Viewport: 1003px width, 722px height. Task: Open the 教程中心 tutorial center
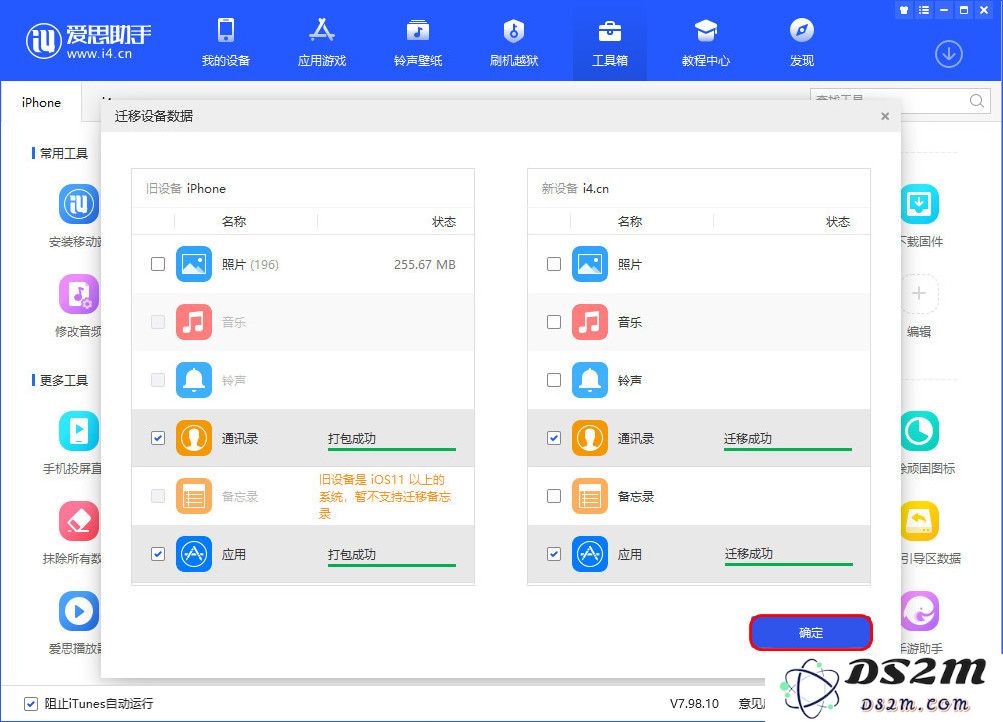click(706, 42)
